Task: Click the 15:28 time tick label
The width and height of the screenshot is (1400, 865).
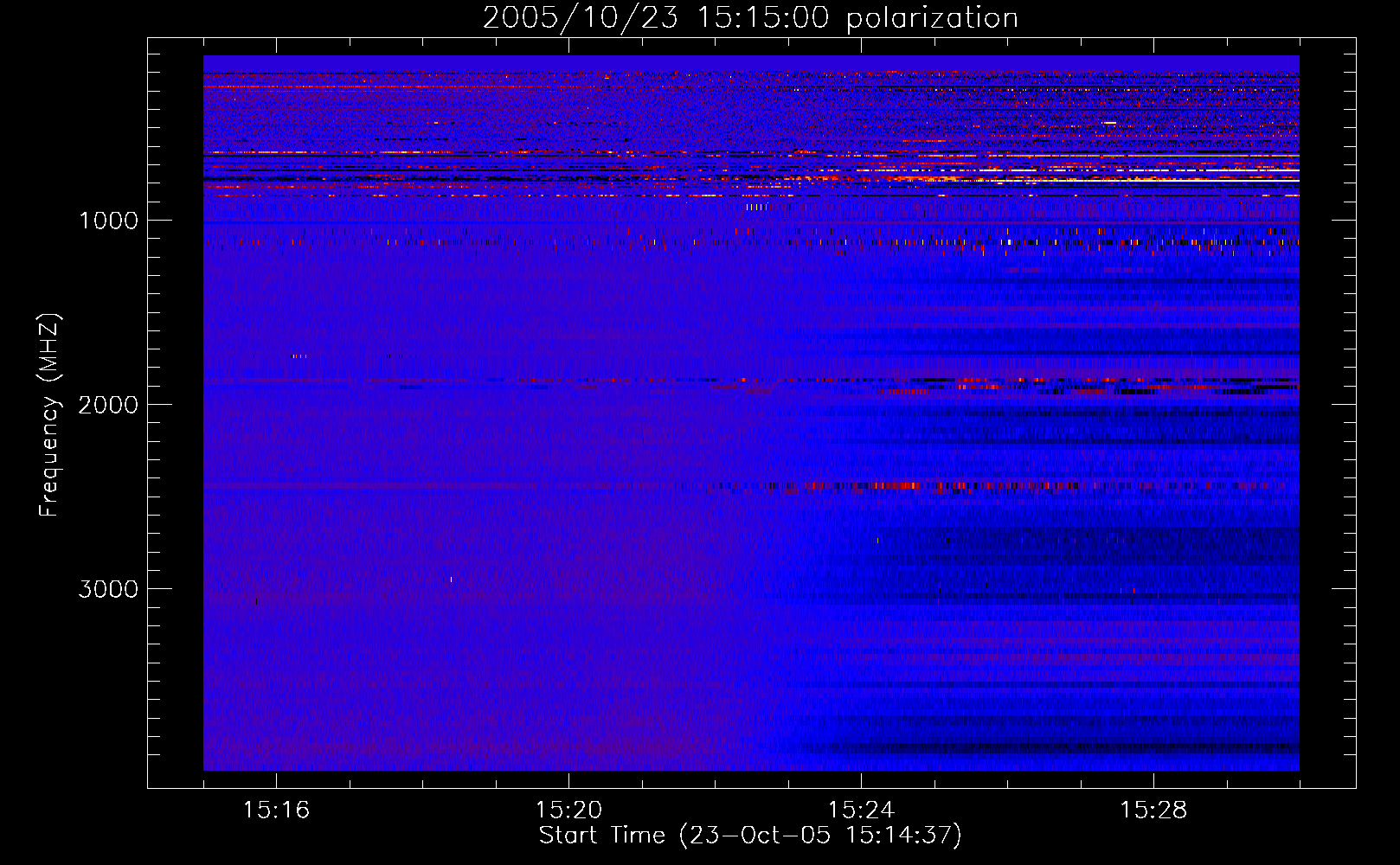Action: coord(1153,811)
